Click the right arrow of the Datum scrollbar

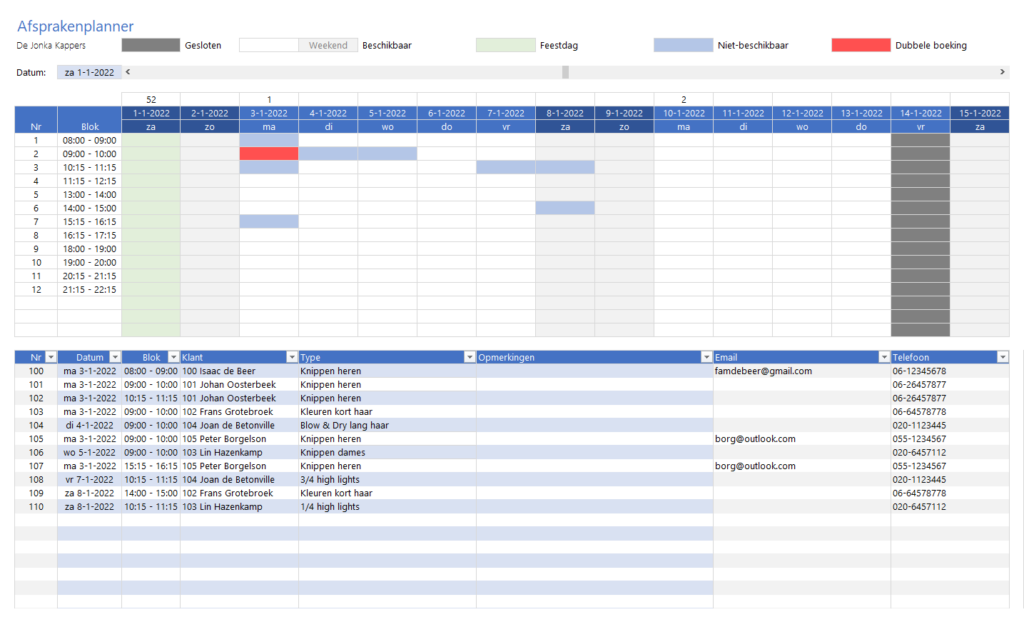pos(1003,71)
